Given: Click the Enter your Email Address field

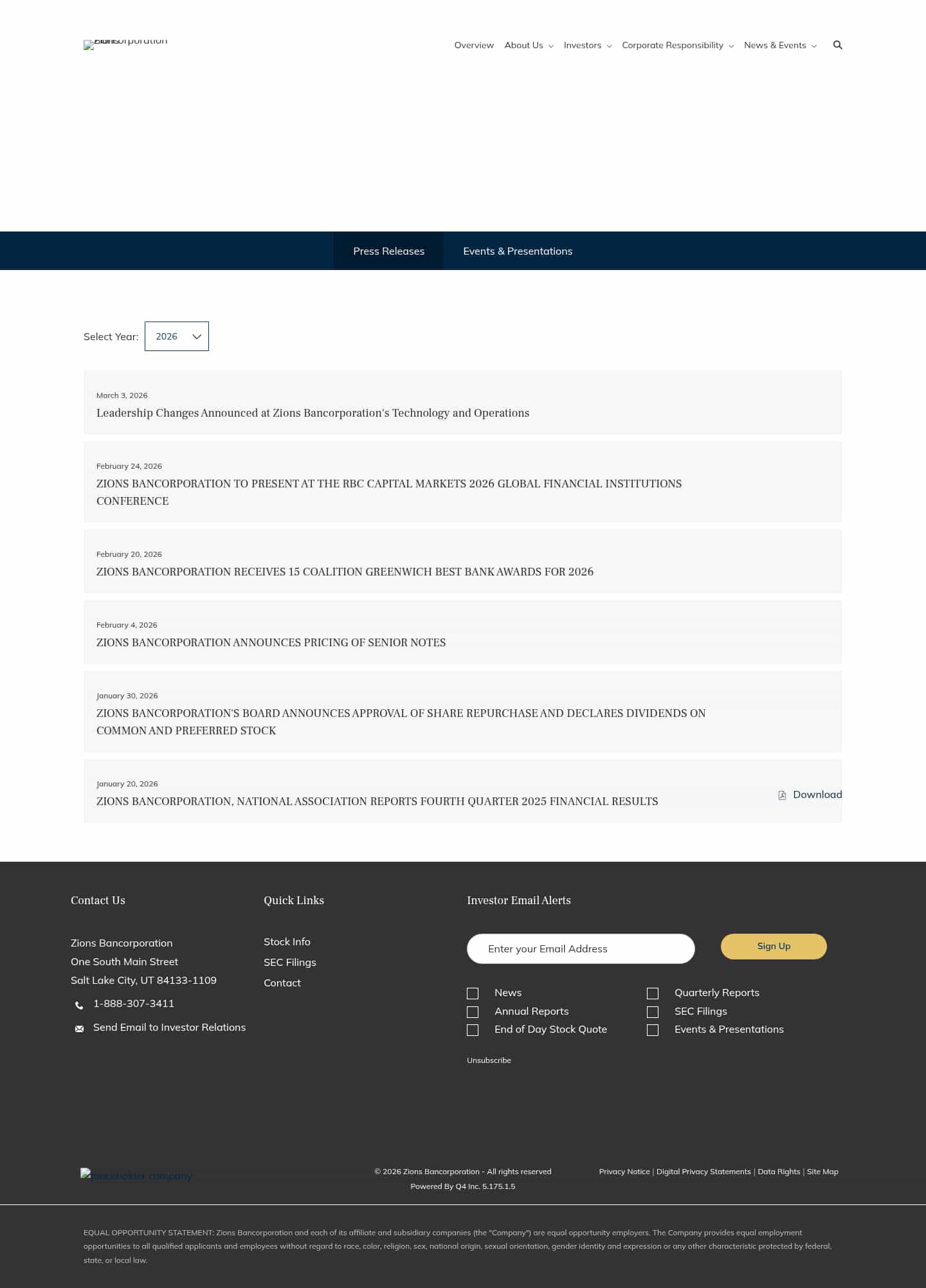Looking at the screenshot, I should point(581,948).
